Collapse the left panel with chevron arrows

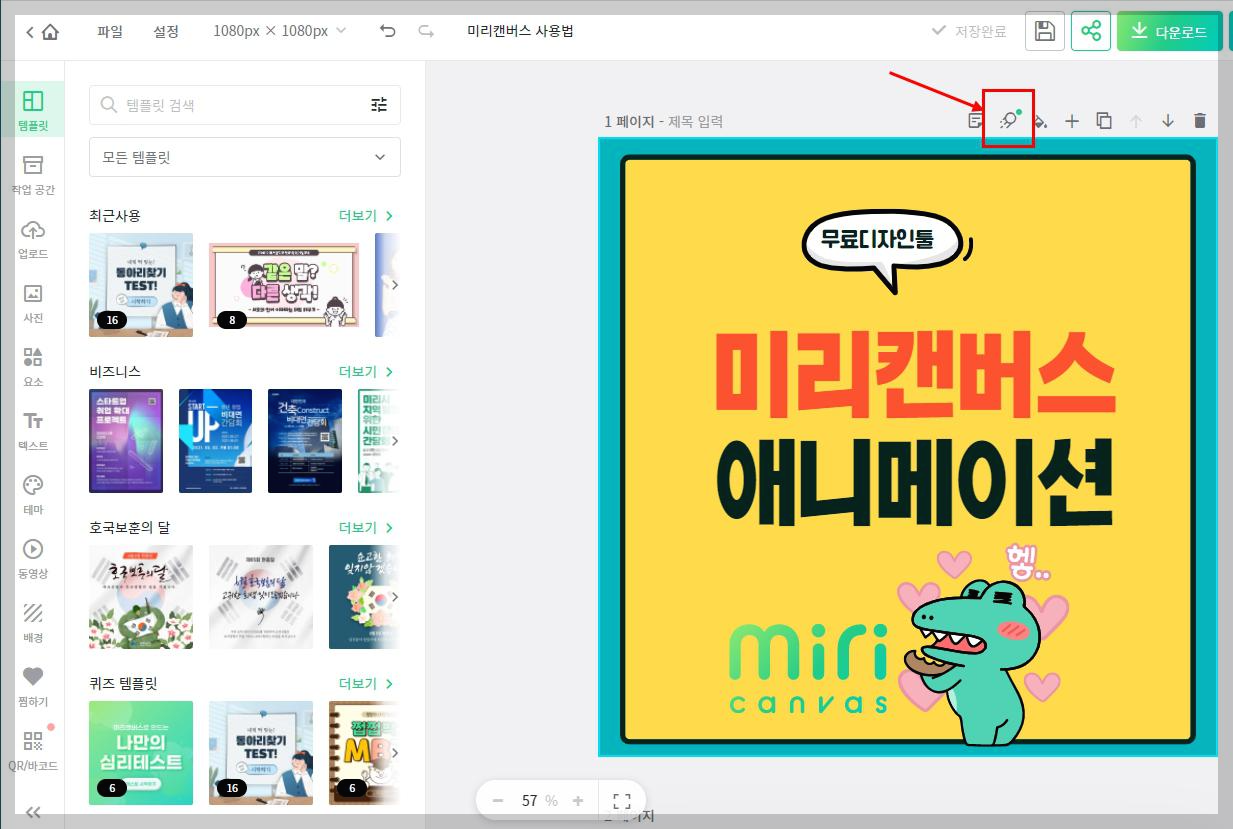tap(33, 810)
